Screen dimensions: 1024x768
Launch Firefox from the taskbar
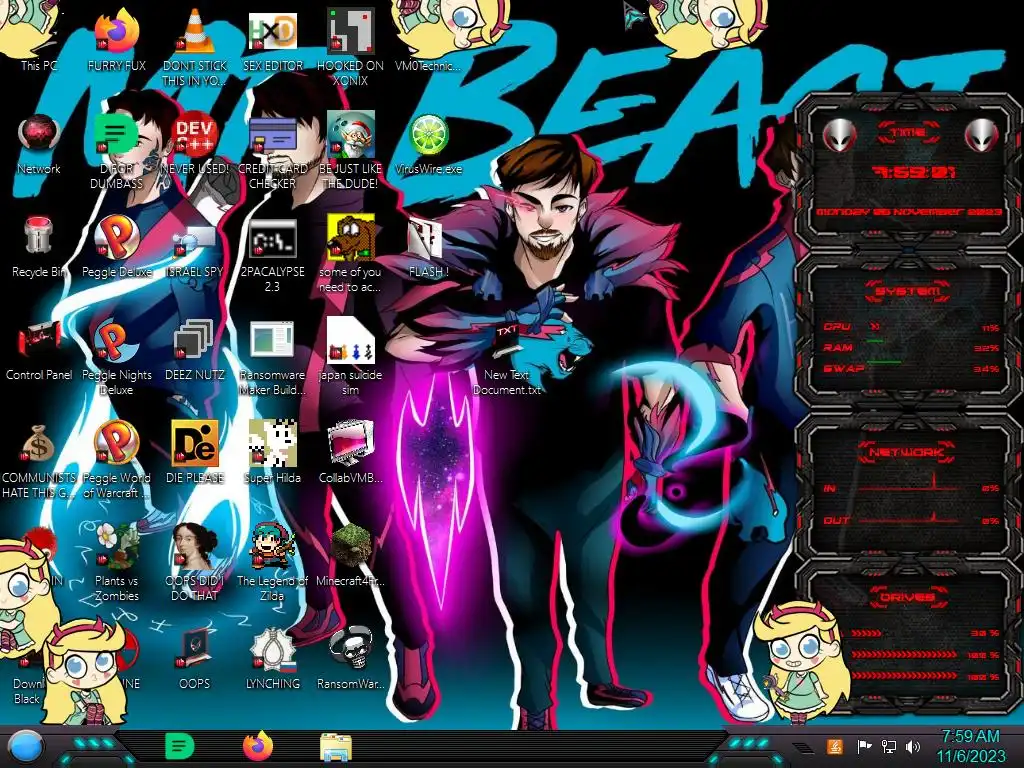pos(258,746)
